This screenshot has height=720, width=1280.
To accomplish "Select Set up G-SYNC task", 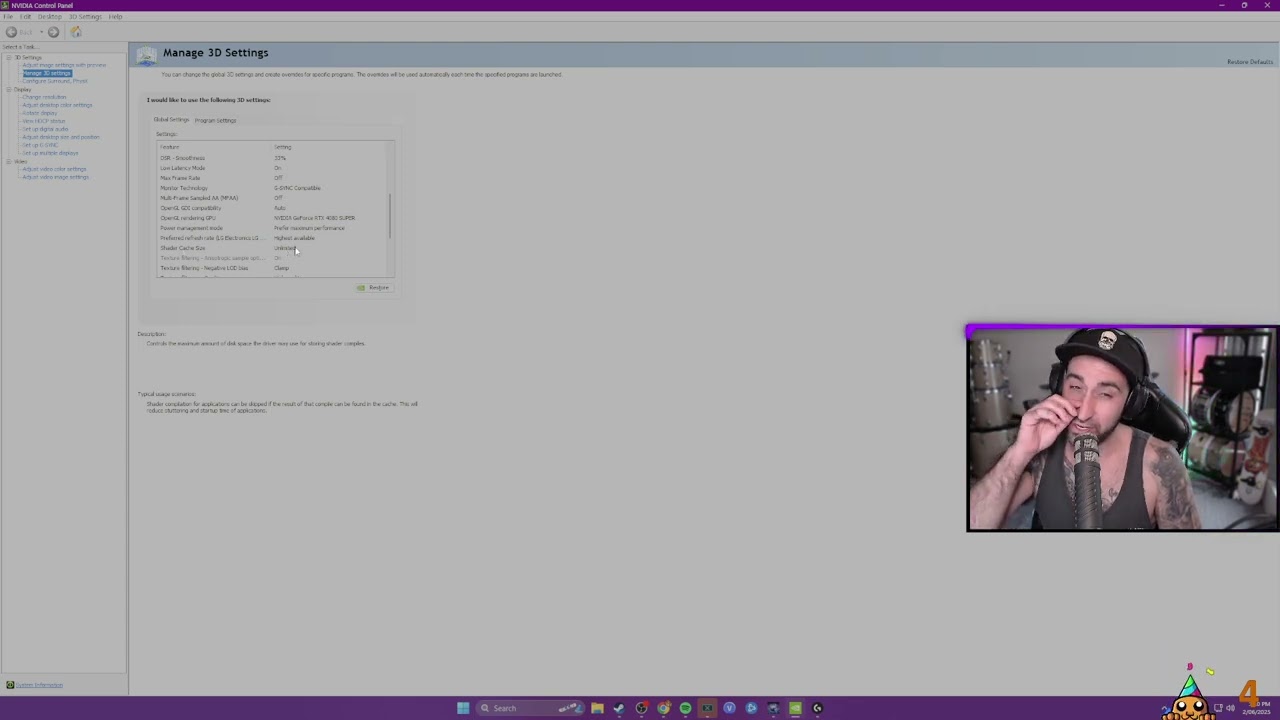I will click(40, 145).
